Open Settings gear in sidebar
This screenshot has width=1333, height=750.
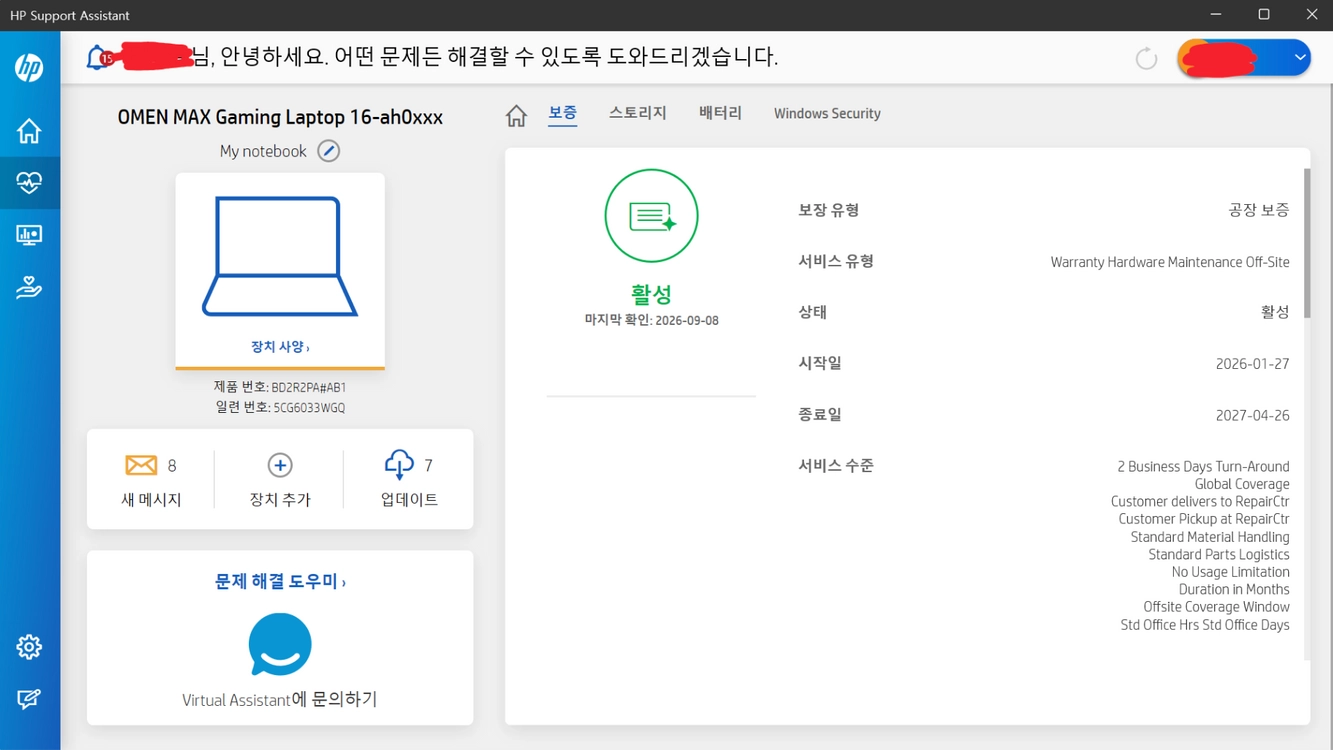29,647
